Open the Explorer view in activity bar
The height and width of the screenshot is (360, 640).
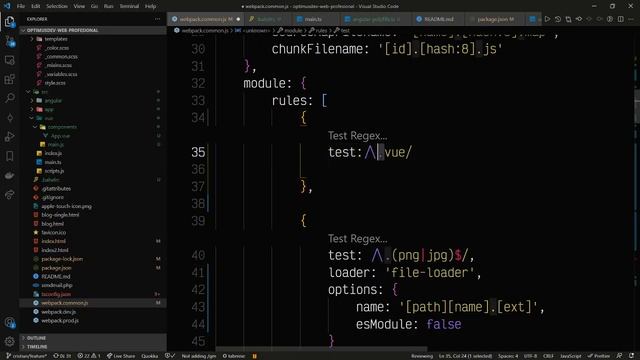(x=9, y=21)
